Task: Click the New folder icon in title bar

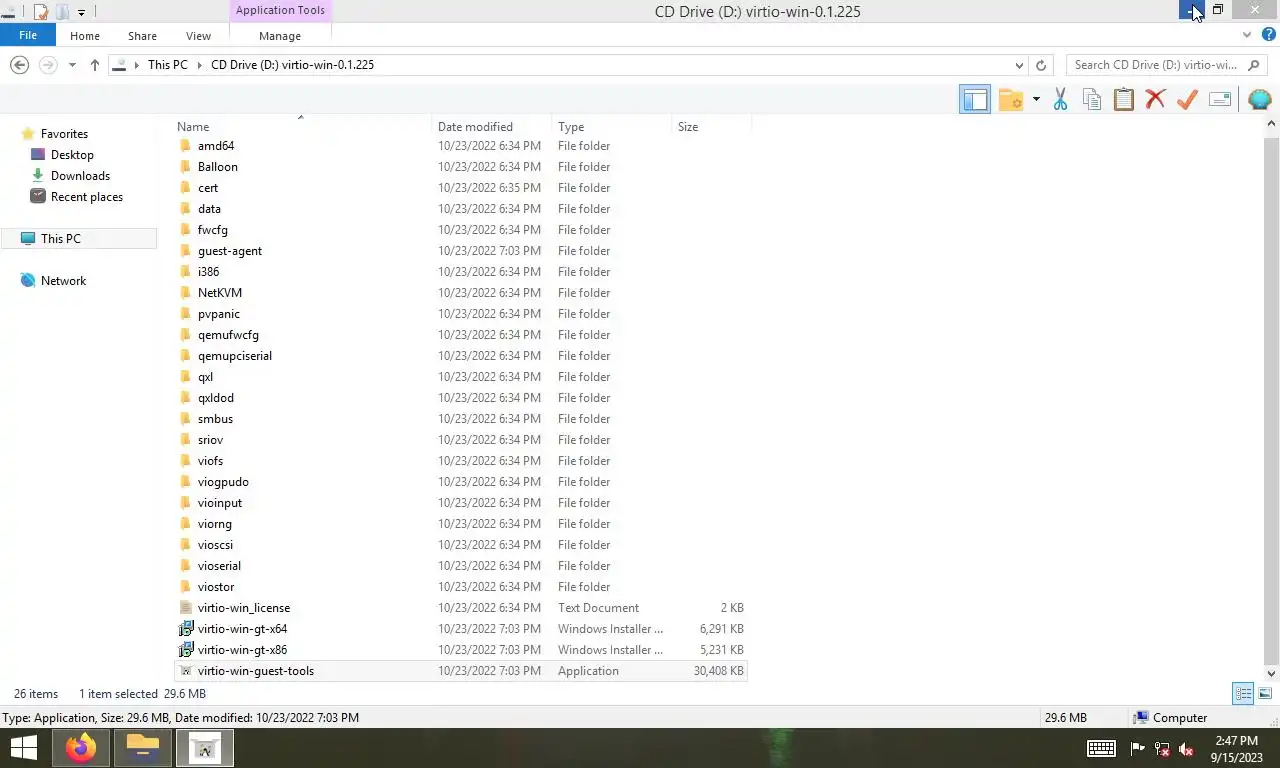Action: tap(62, 12)
